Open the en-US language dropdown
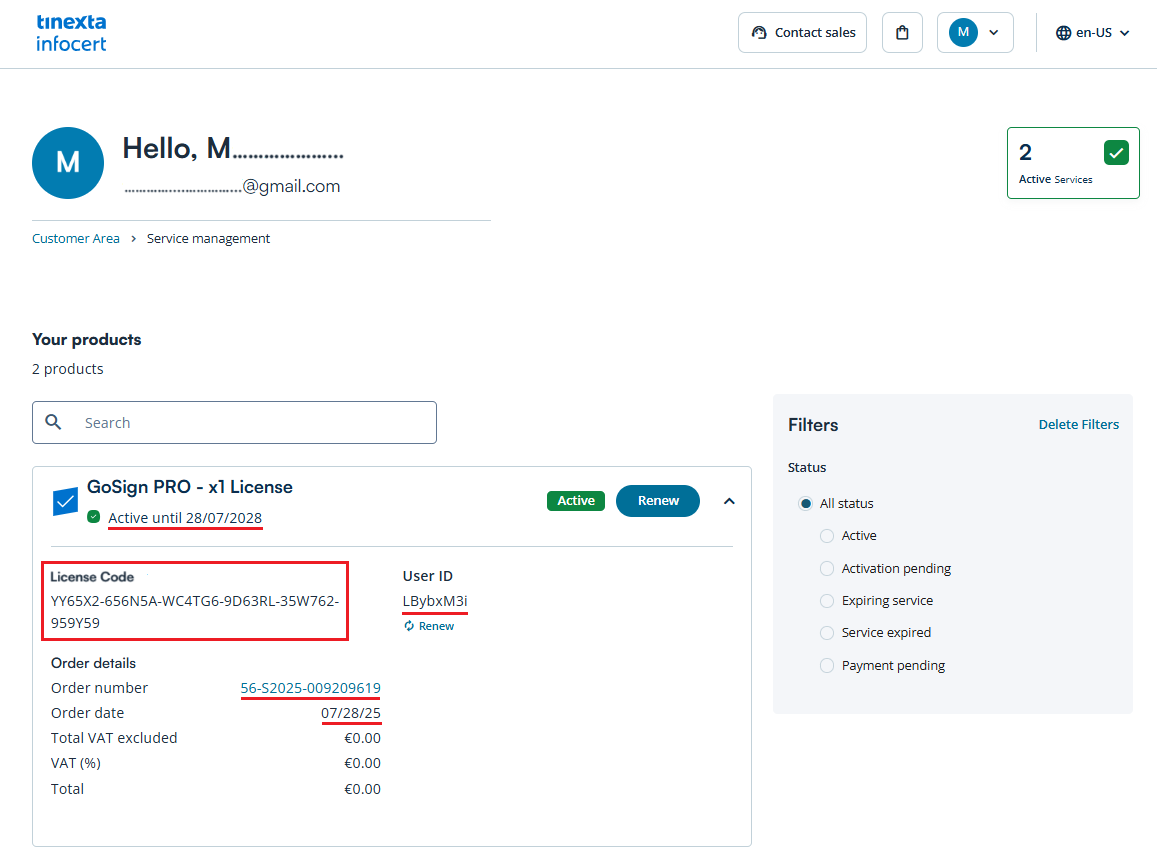The image size is (1157, 852). coord(1093,33)
